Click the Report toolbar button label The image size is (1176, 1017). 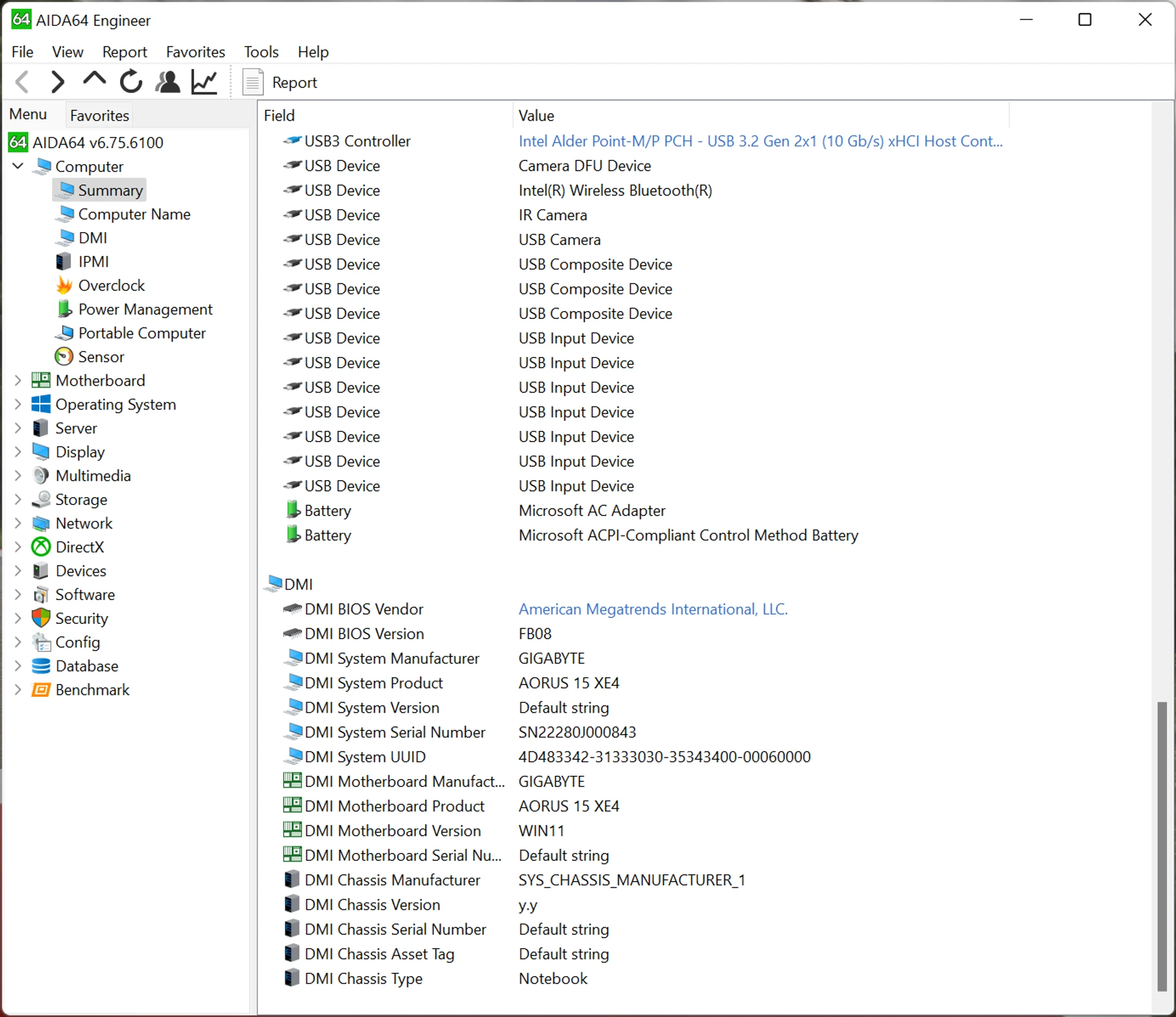click(x=295, y=83)
